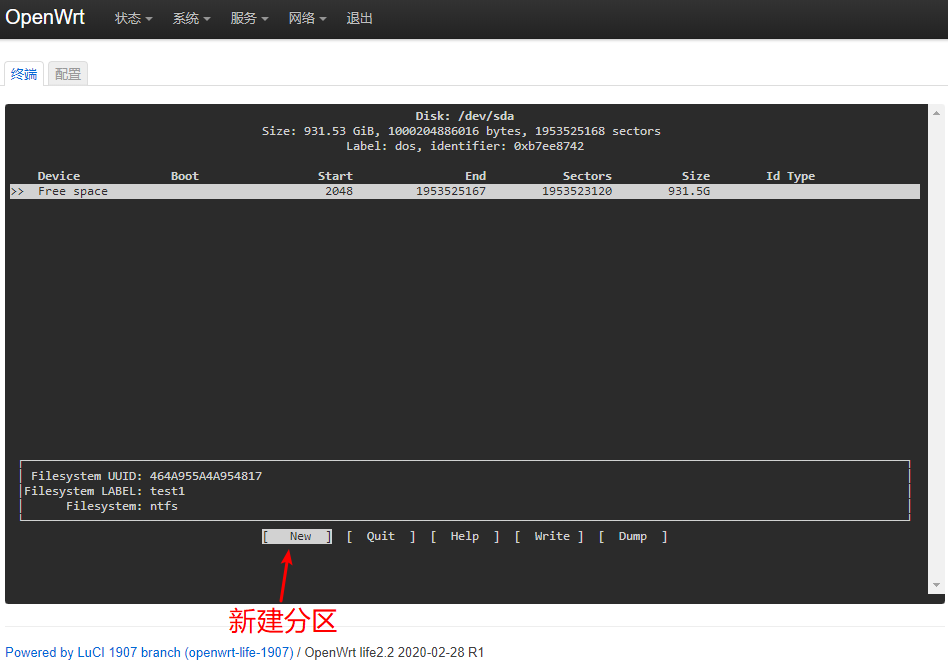Select Quit in the cfdisk menu
948x662 pixels.
pos(380,536)
